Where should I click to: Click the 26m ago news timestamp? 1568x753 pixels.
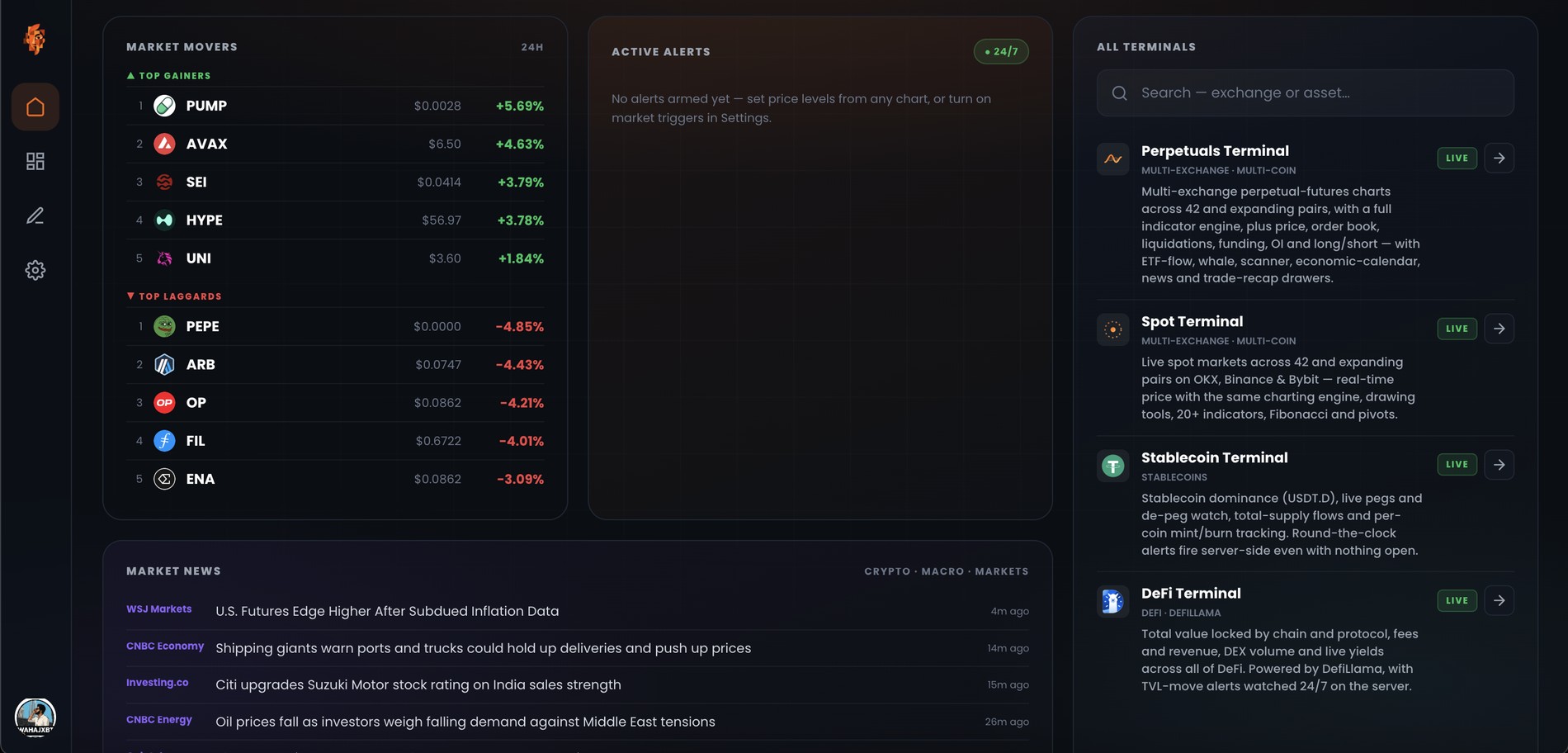click(1007, 722)
